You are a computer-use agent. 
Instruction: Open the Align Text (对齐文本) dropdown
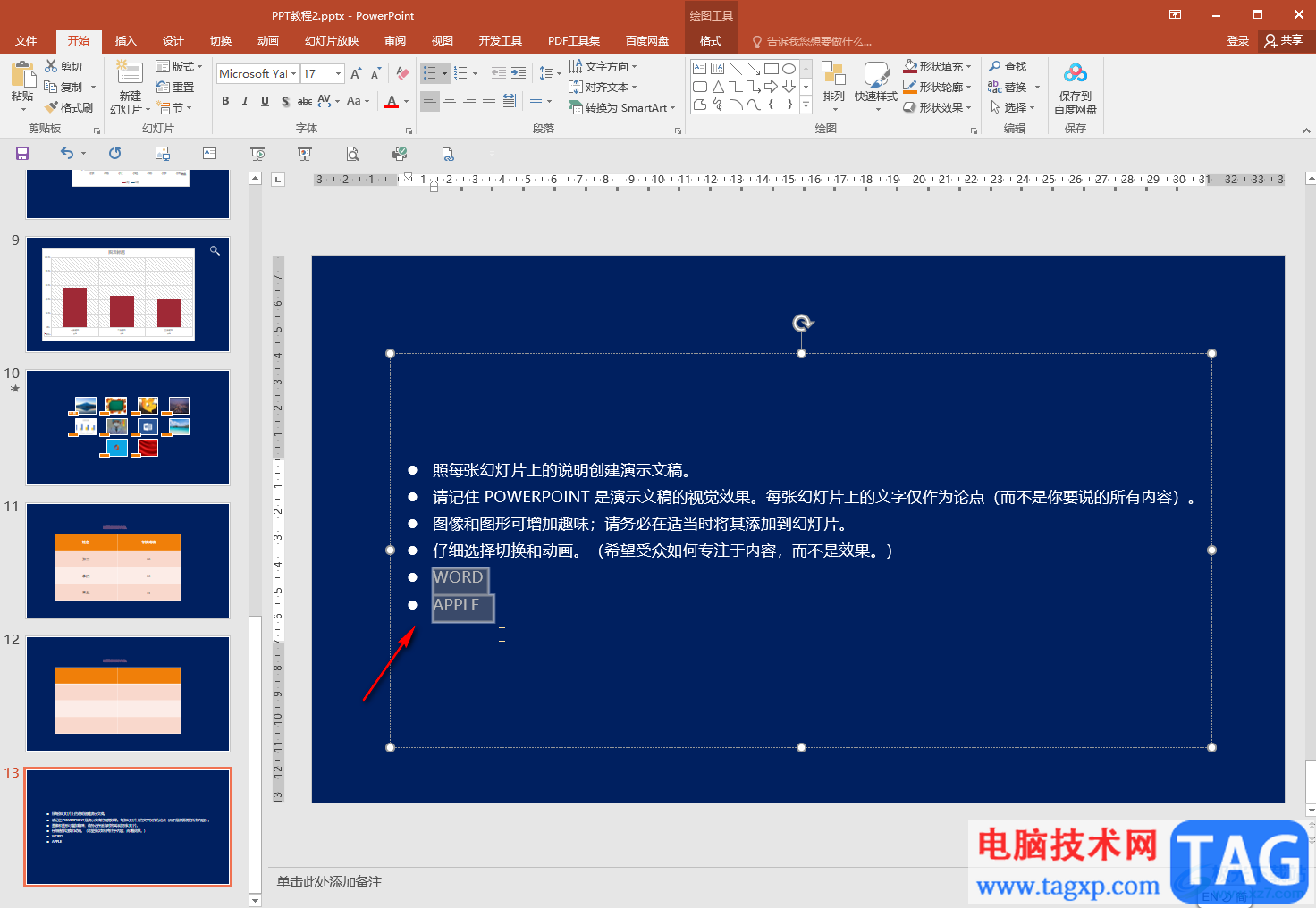point(603,87)
